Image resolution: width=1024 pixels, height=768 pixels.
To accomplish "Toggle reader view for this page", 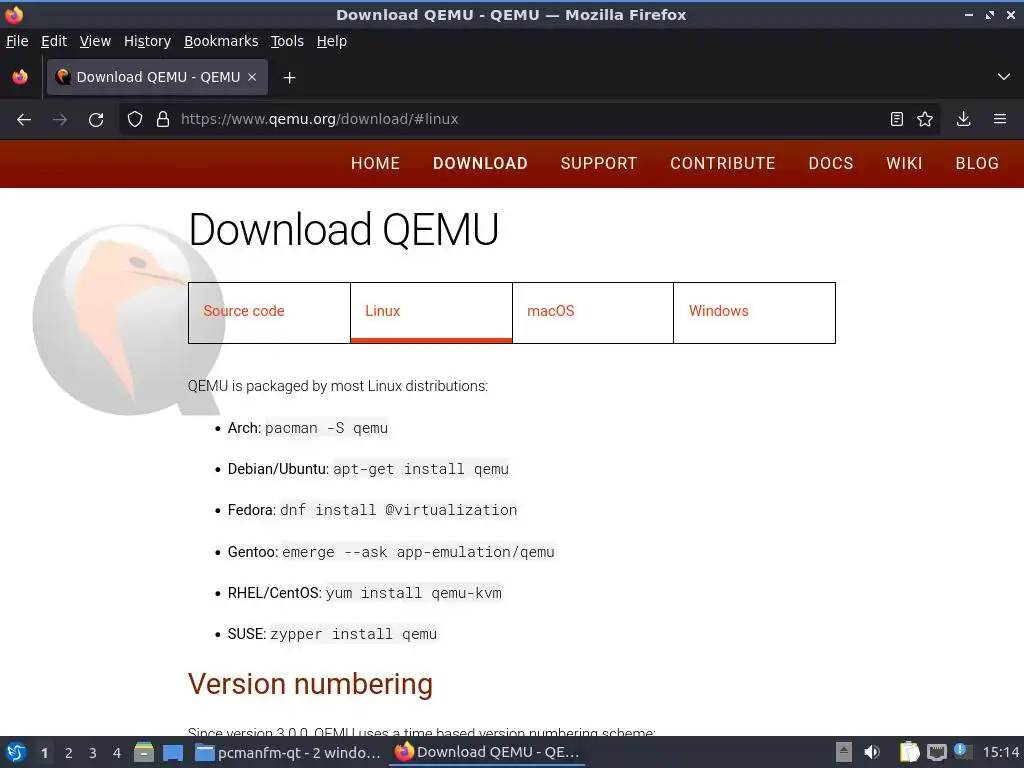I will tap(897, 120).
